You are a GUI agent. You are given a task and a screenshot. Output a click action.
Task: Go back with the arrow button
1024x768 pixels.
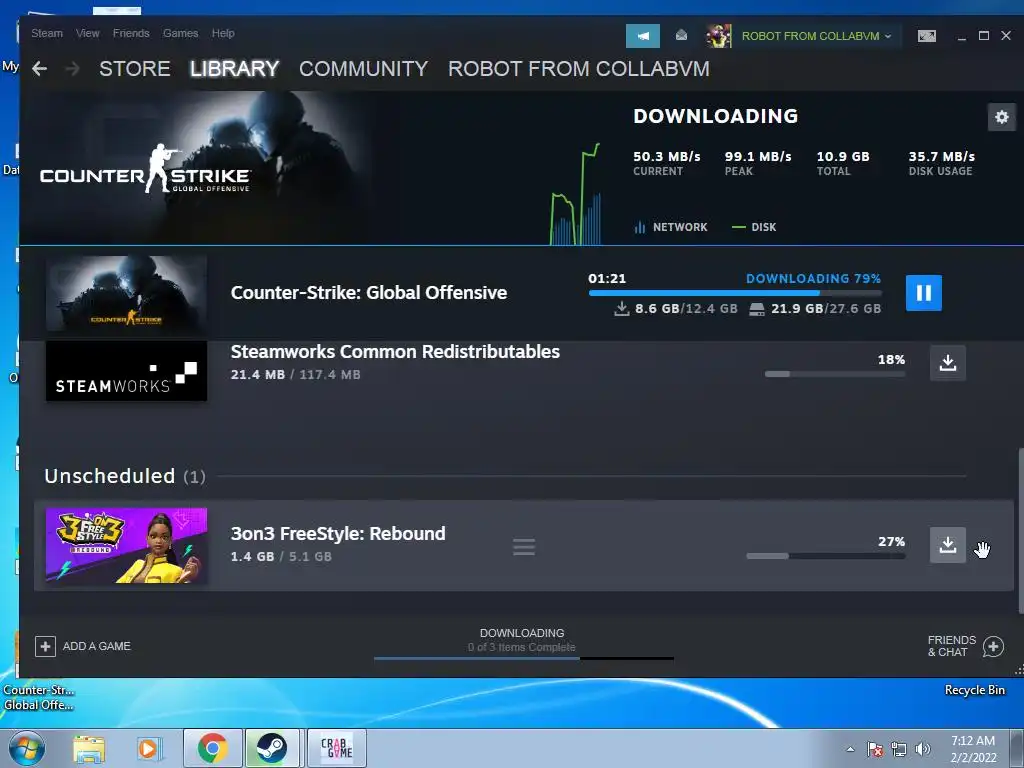[x=39, y=69]
